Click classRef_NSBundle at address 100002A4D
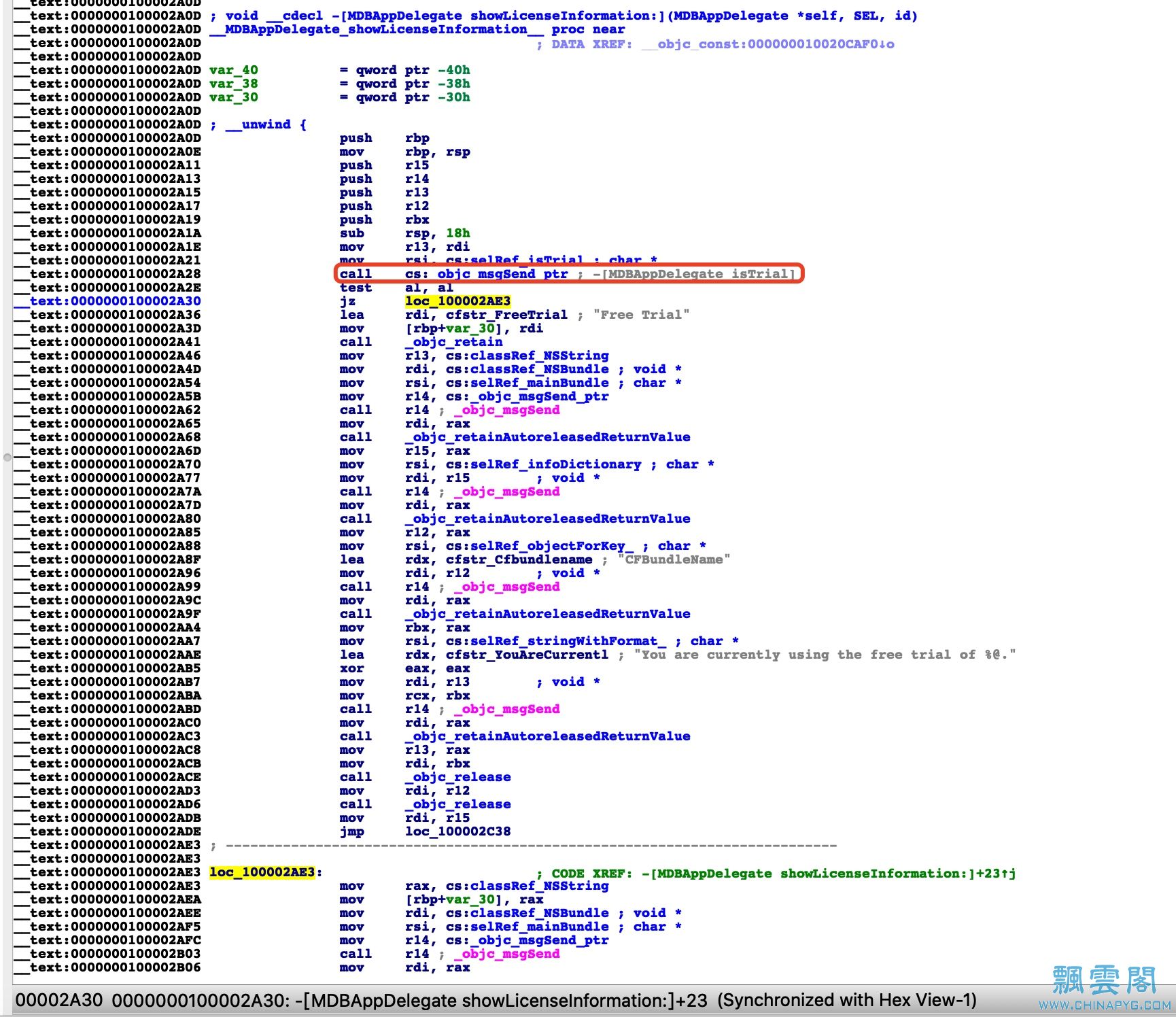Viewport: 1176px width, 1017px height. [539, 369]
